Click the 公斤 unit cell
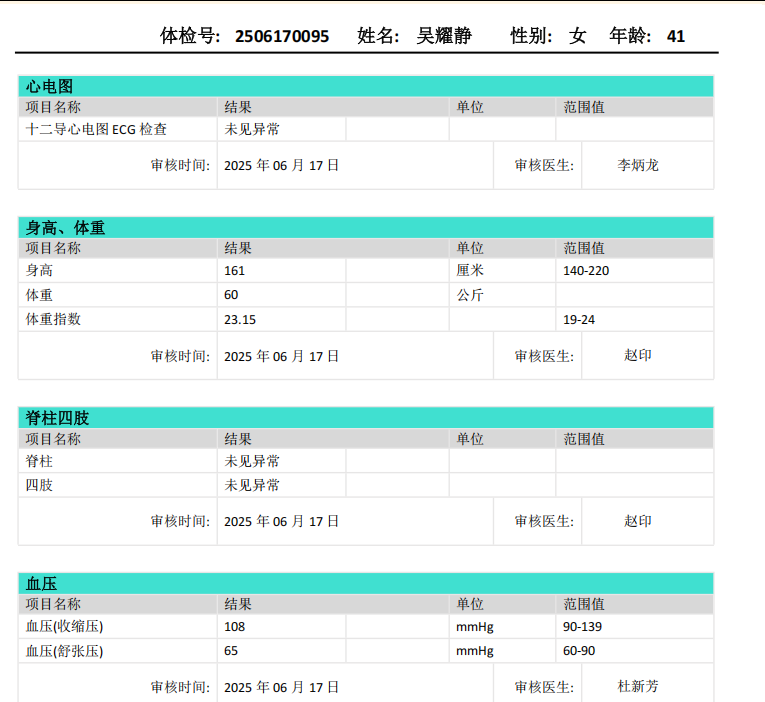765x702 pixels. tap(470, 295)
